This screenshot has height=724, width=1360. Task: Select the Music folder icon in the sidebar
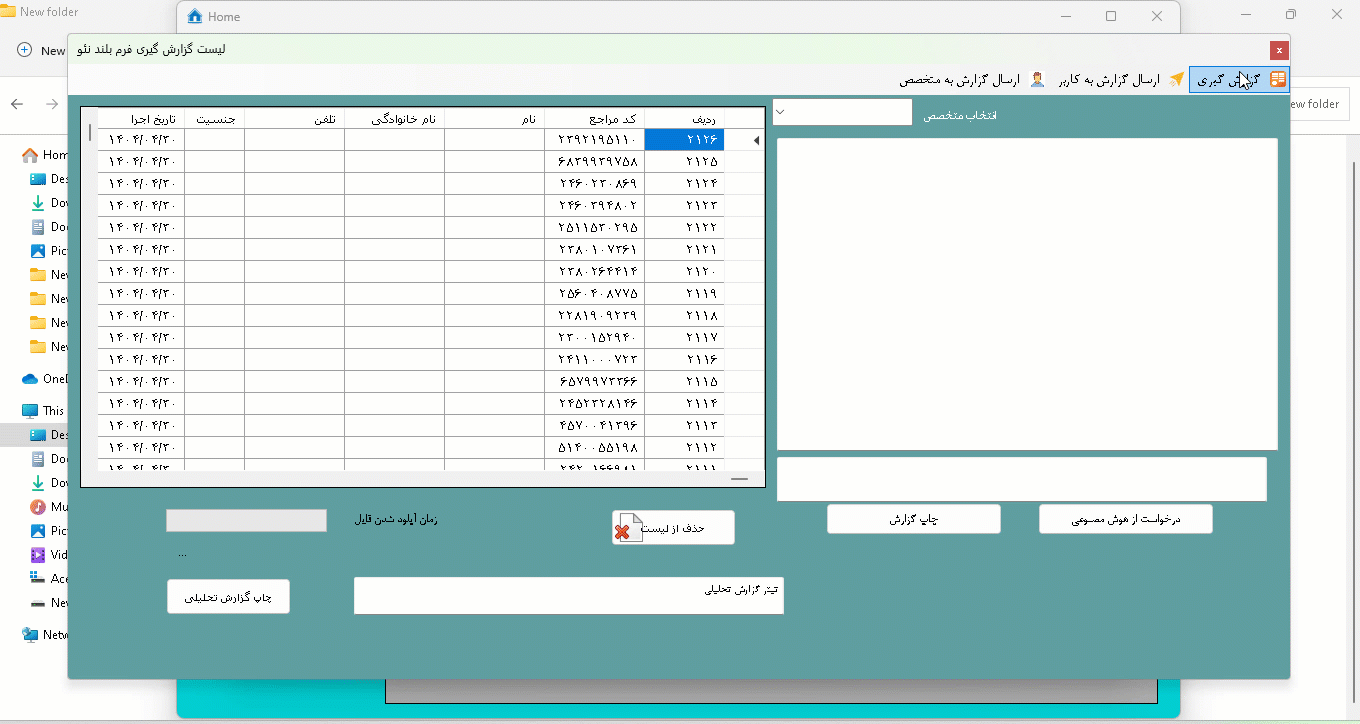tap(38, 507)
